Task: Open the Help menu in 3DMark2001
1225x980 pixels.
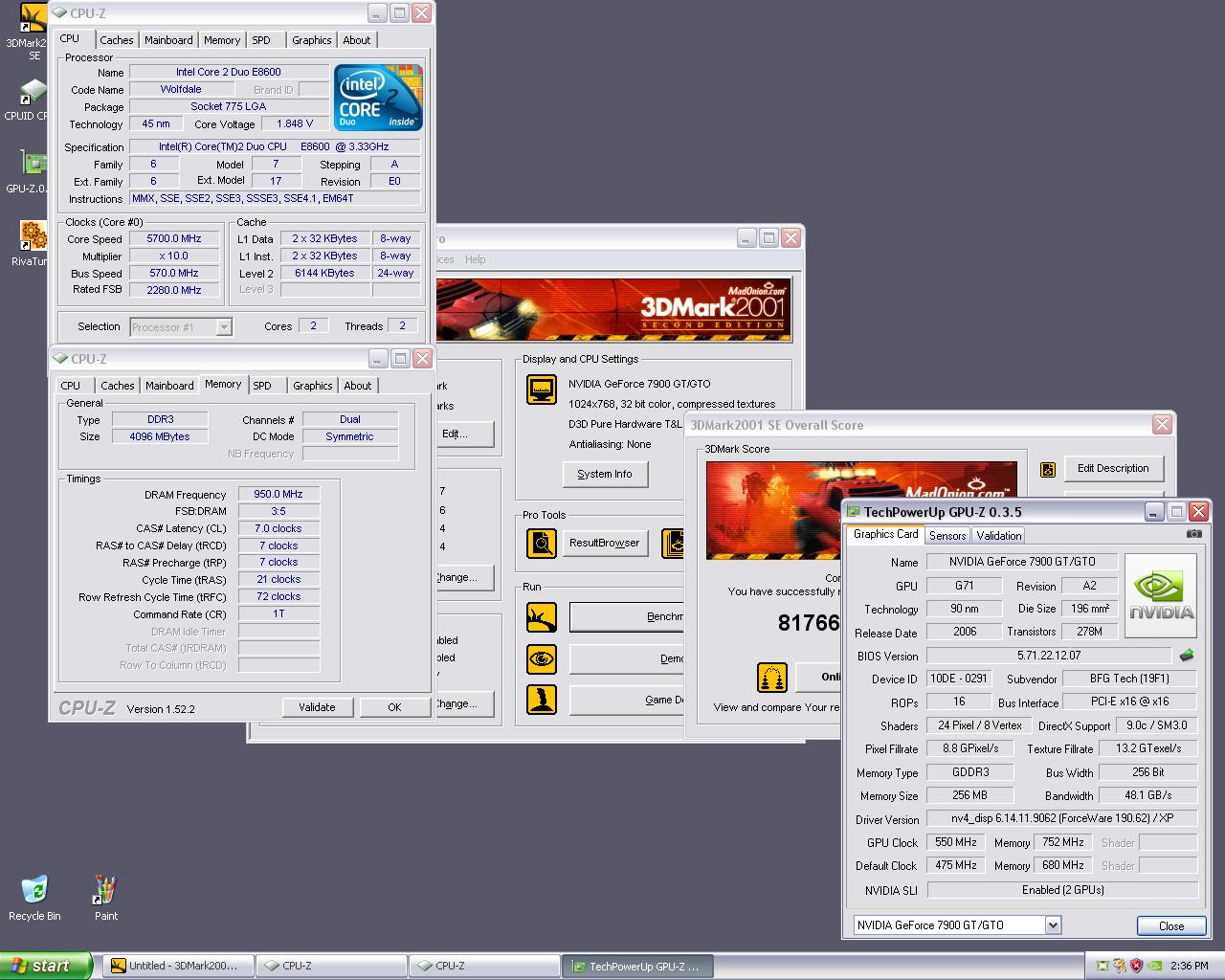Action: [x=475, y=259]
